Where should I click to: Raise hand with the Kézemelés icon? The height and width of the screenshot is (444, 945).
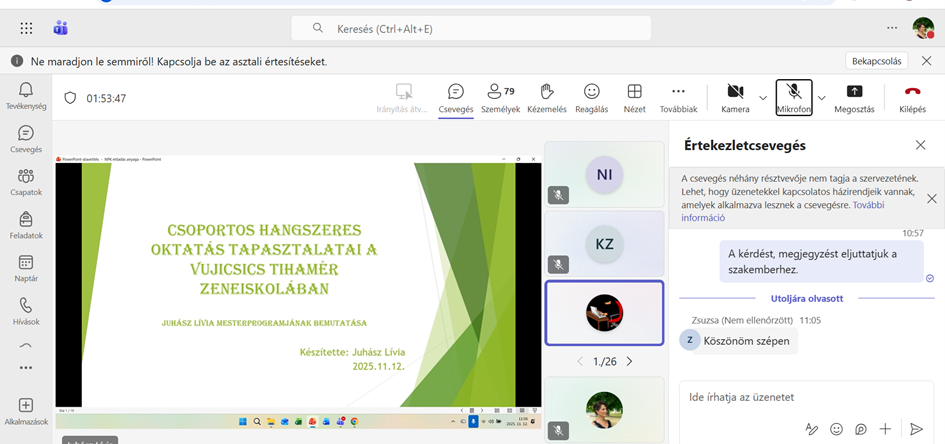tap(546, 98)
